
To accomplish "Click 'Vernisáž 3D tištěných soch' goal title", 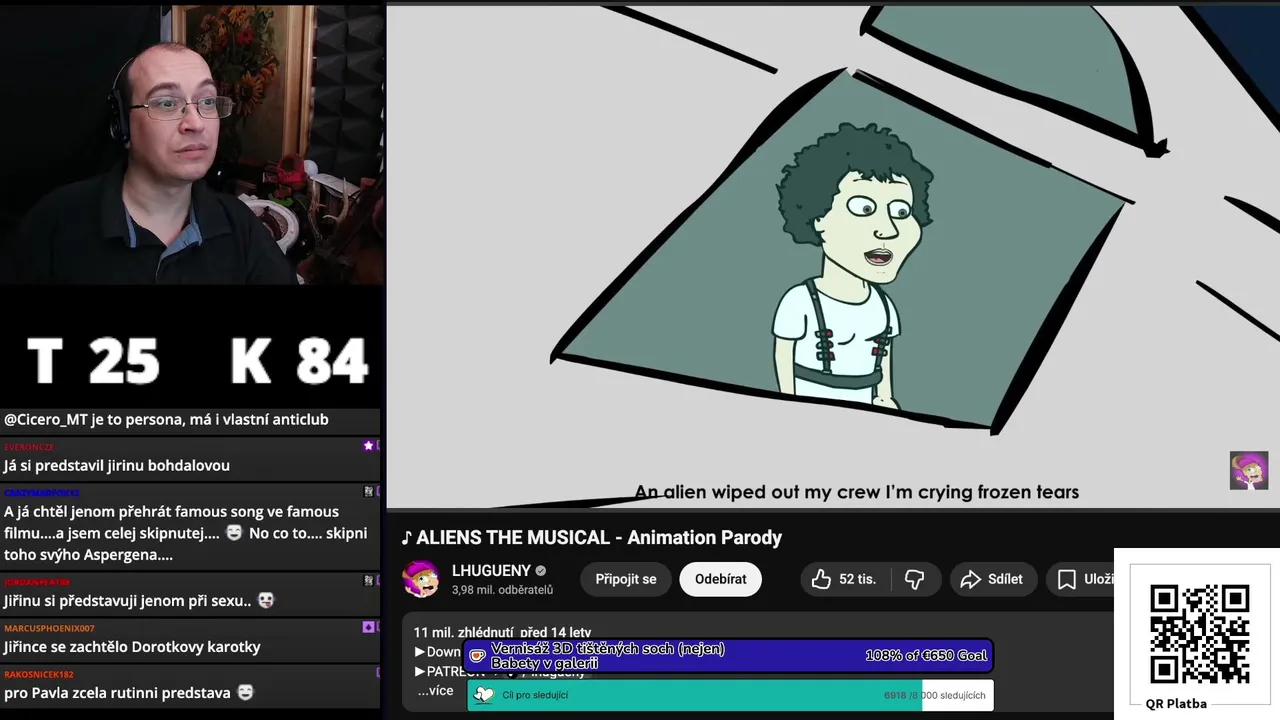I will 608,656.
